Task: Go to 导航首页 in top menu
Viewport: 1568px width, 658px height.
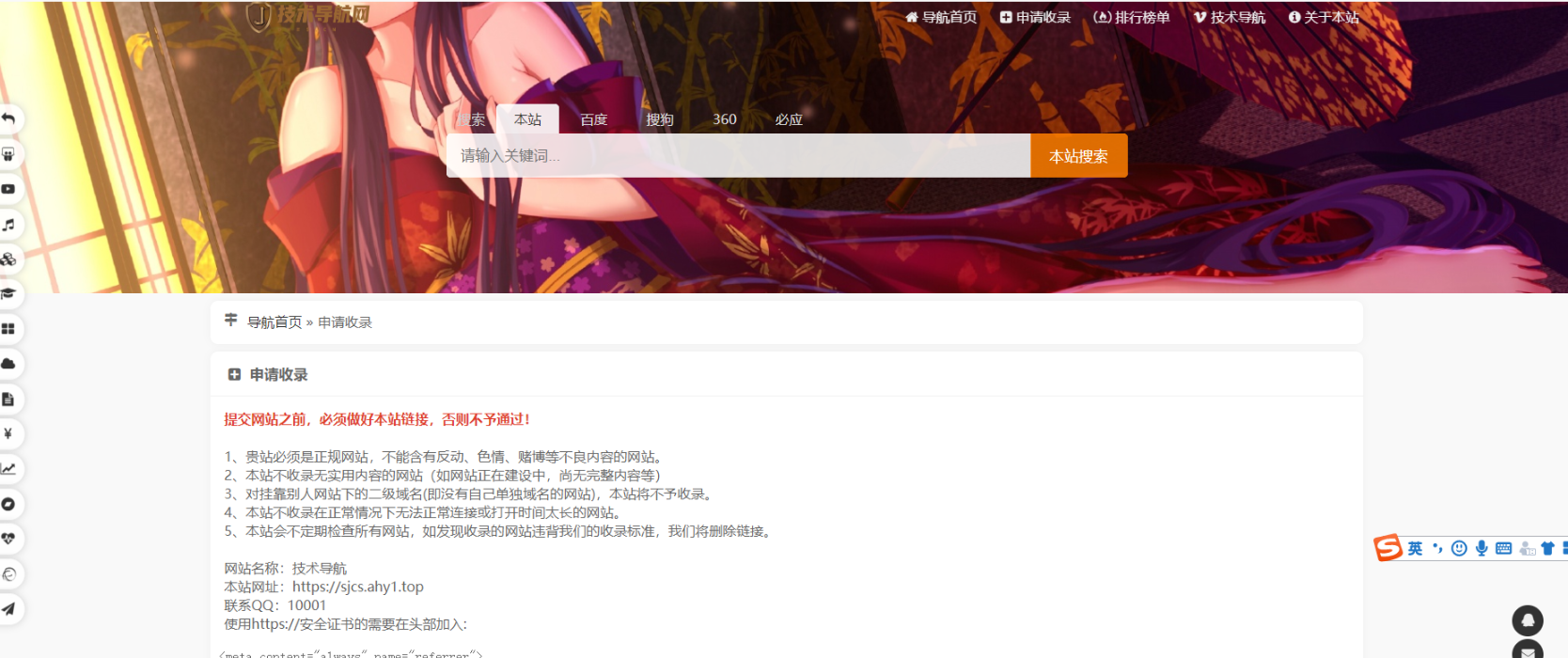Action: pyautogui.click(x=941, y=17)
